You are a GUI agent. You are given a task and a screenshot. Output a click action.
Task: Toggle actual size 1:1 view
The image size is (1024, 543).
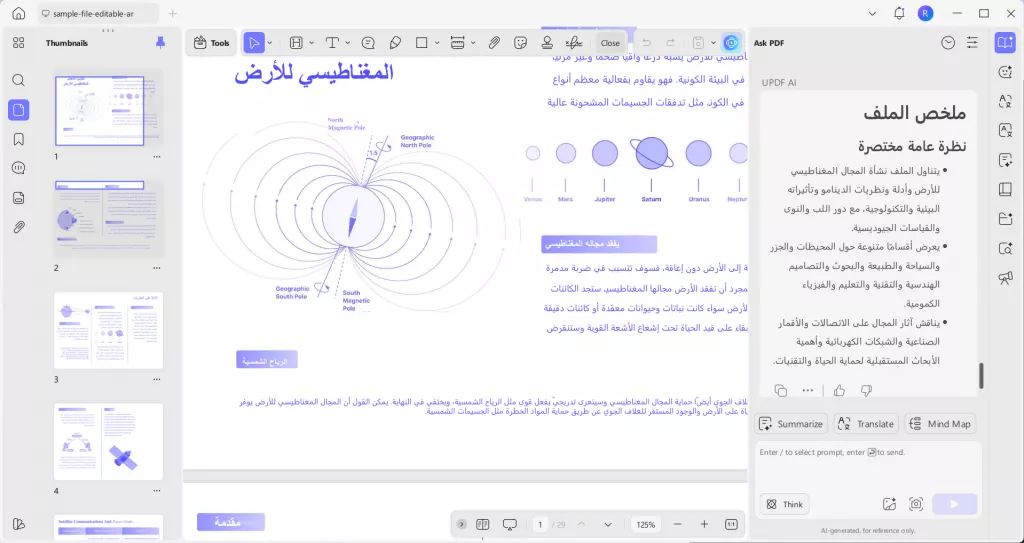pyautogui.click(x=731, y=525)
